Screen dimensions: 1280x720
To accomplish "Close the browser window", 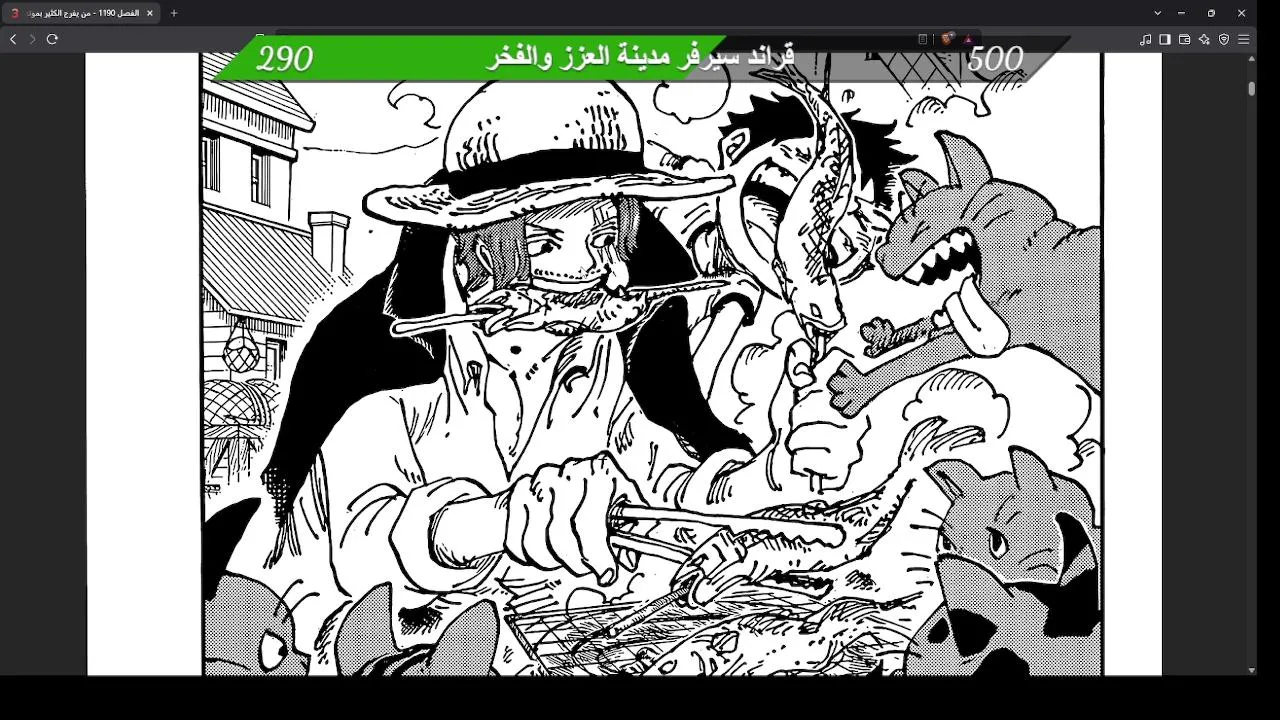I will [1242, 13].
